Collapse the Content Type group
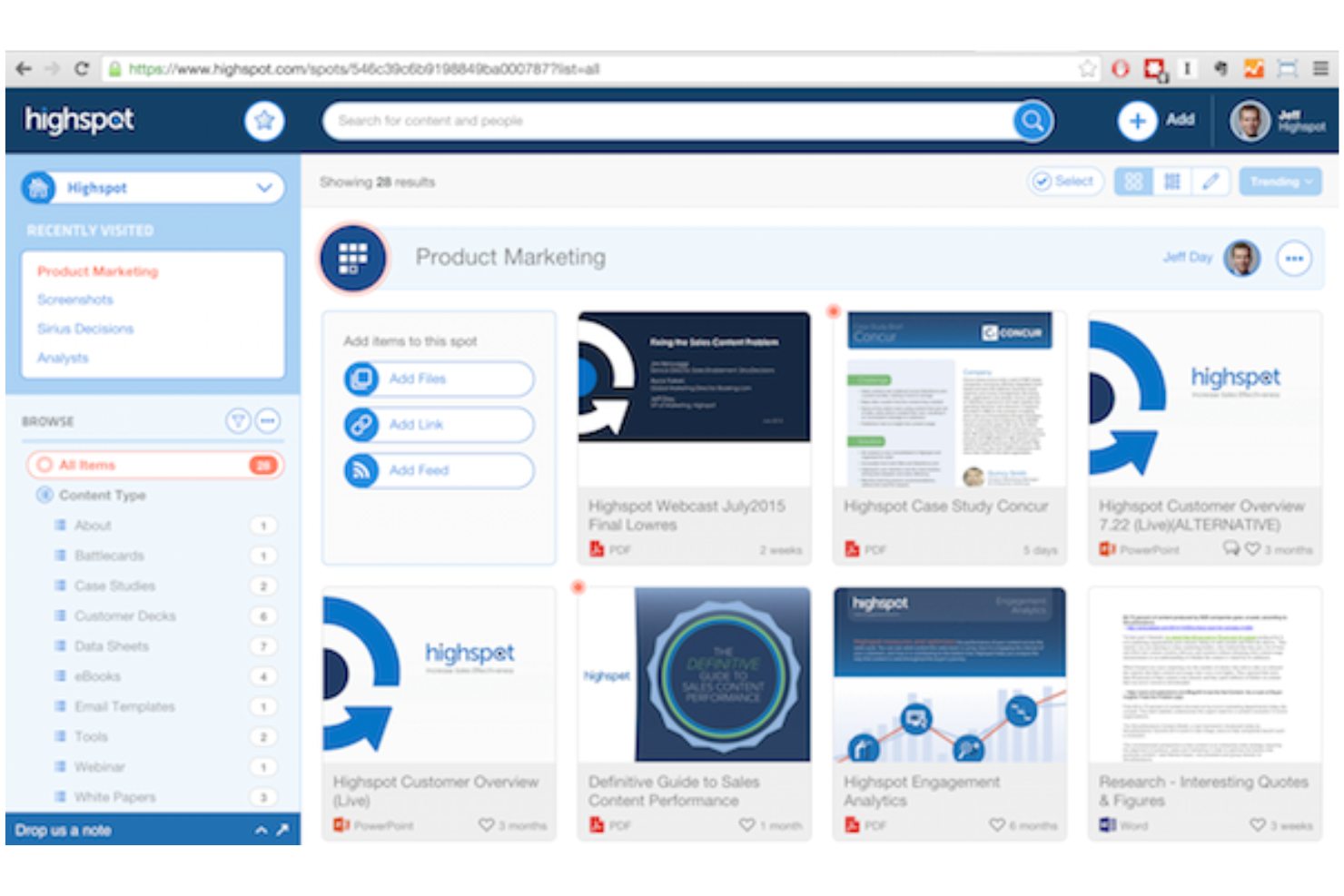 [44, 495]
